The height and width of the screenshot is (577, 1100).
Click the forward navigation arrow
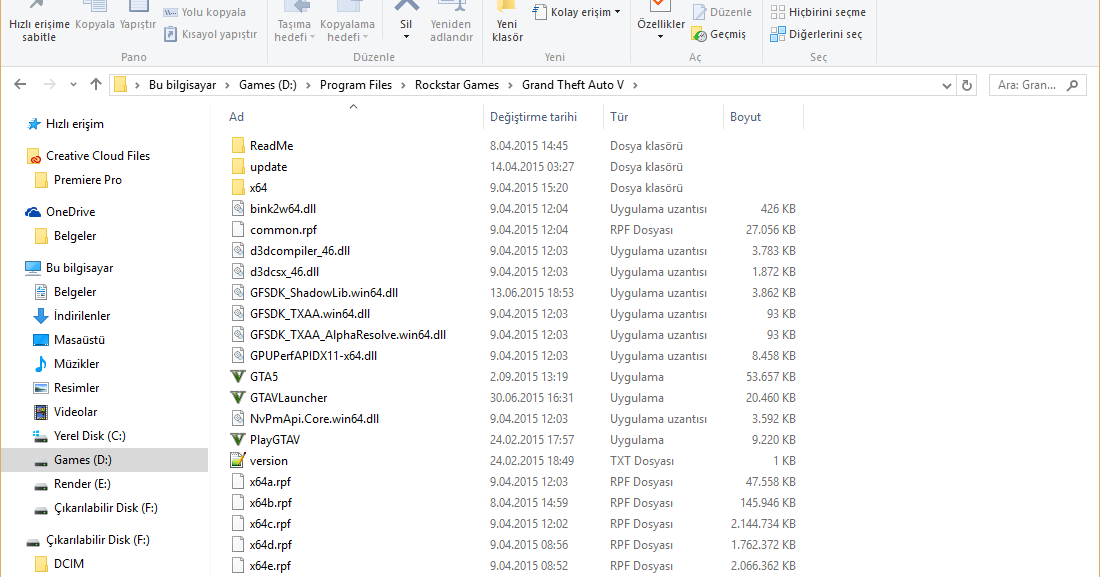[49, 85]
